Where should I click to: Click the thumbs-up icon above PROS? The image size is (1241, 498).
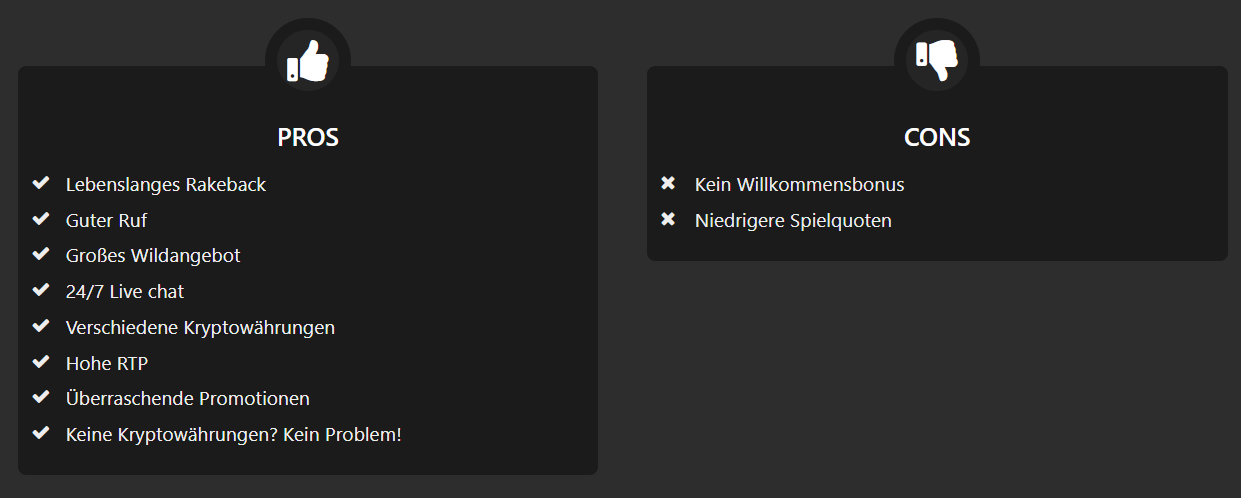[x=307, y=60]
